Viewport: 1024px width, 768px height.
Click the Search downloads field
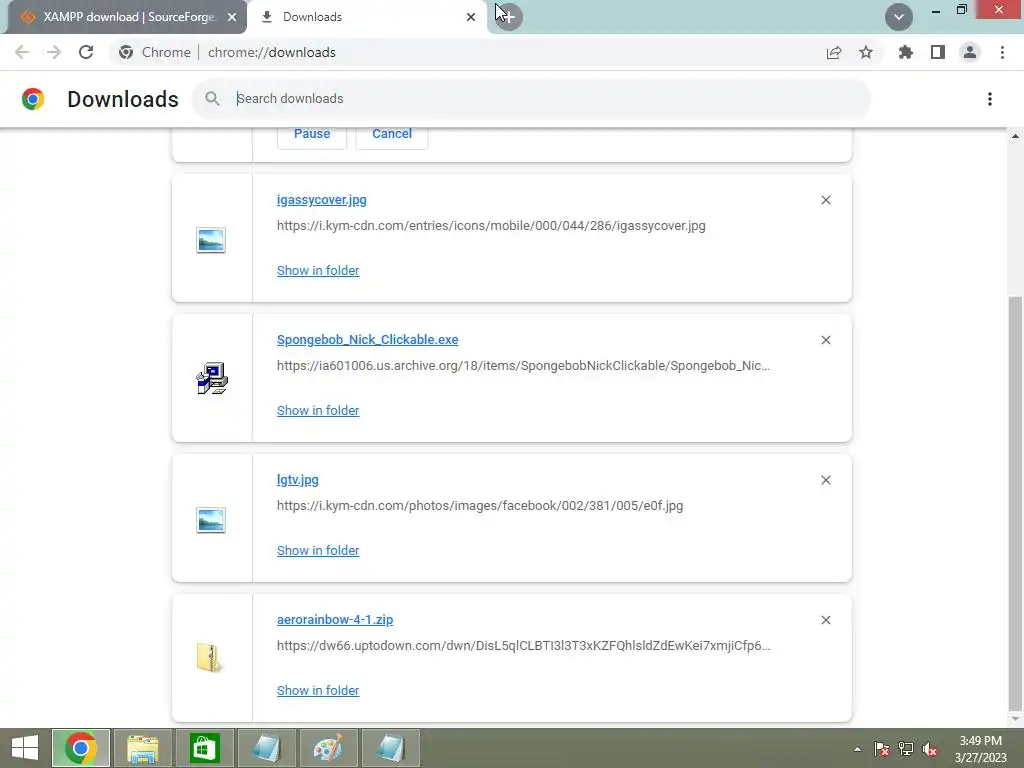pyautogui.click(x=532, y=99)
